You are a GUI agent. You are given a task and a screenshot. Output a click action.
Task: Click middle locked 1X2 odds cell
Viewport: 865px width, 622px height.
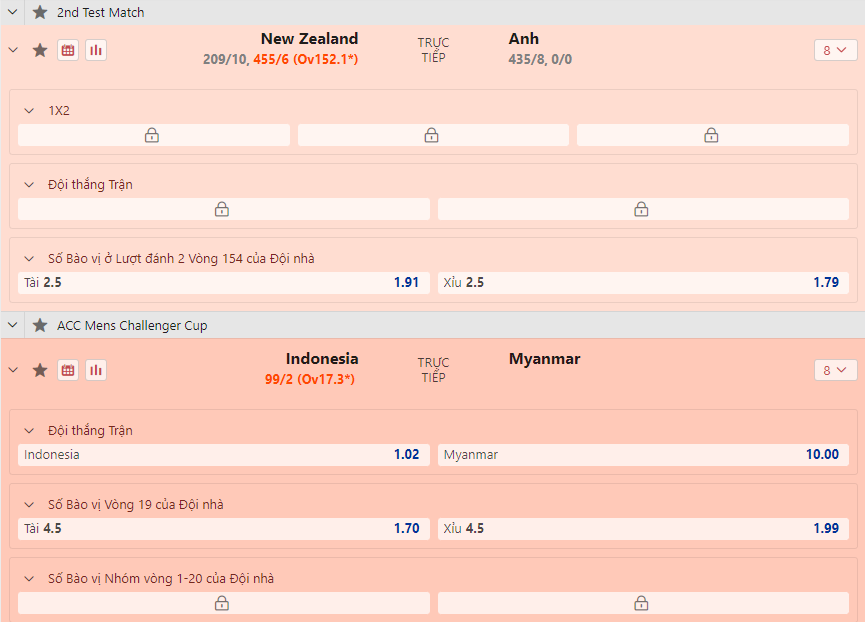point(432,135)
